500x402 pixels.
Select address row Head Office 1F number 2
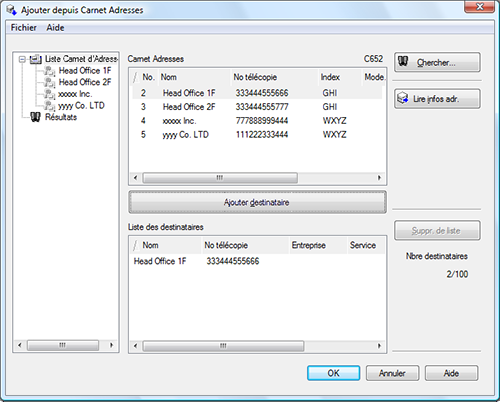point(257,93)
